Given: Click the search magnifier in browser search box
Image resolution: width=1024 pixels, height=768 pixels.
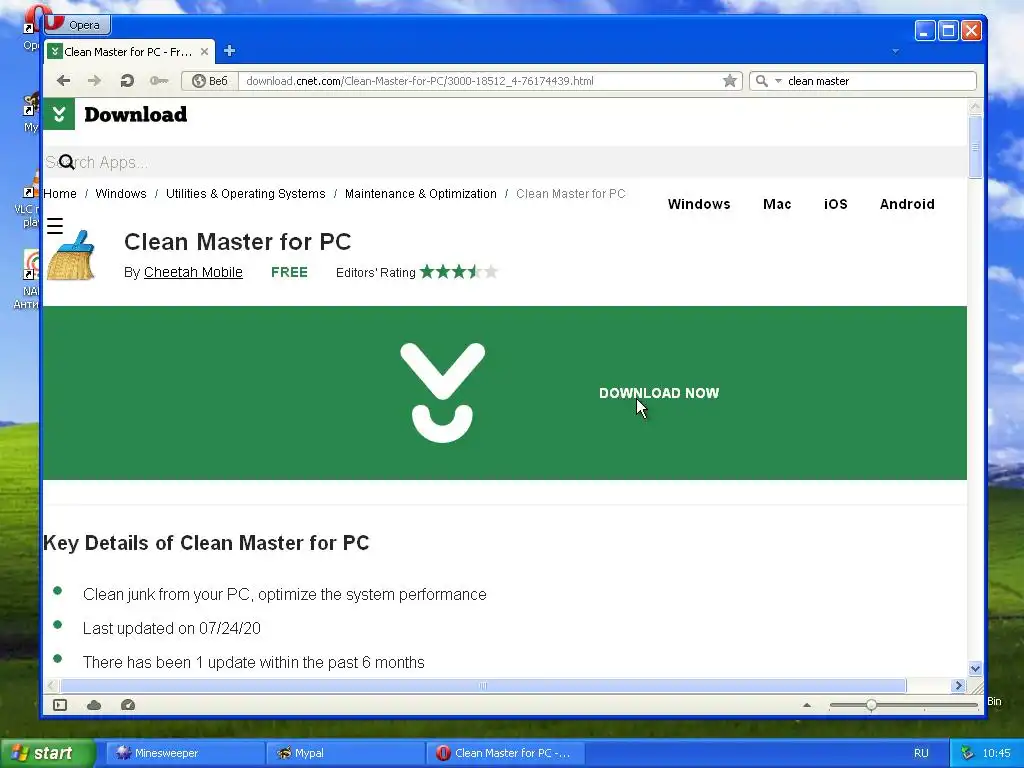Looking at the screenshot, I should pyautogui.click(x=761, y=81).
